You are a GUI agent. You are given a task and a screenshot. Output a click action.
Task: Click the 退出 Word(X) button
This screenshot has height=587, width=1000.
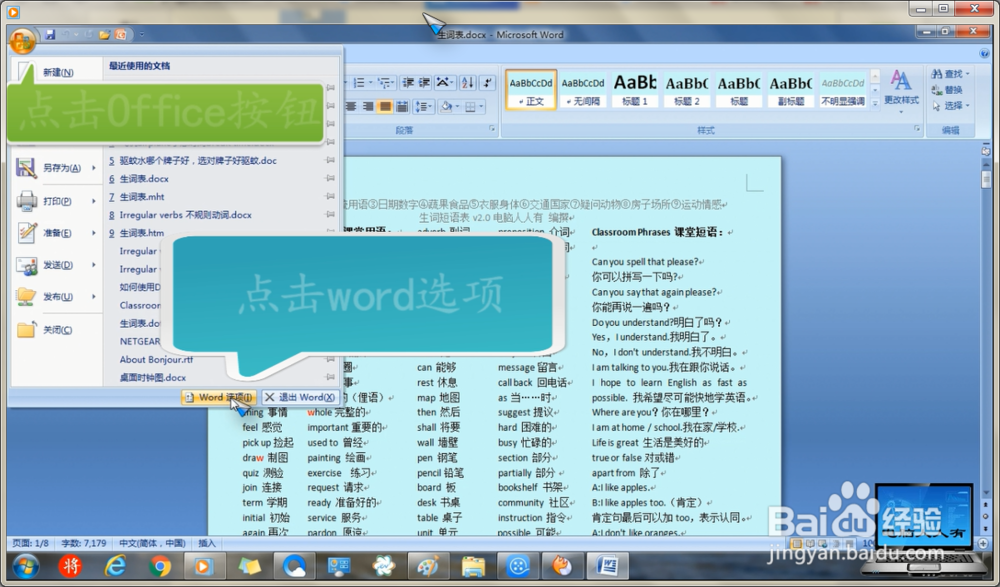pyautogui.click(x=300, y=398)
